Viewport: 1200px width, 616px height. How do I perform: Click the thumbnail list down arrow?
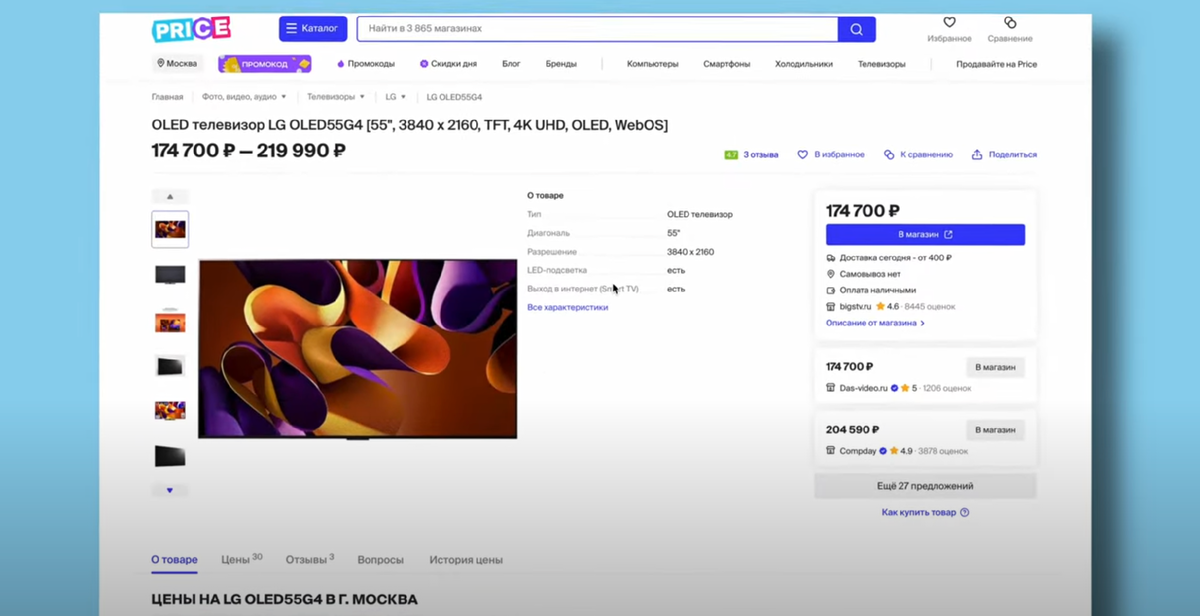[170, 490]
